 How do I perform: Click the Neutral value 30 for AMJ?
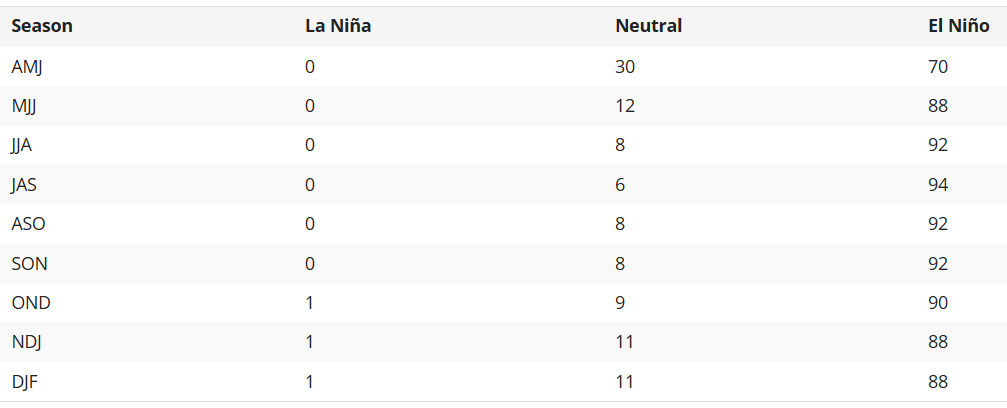pos(625,67)
